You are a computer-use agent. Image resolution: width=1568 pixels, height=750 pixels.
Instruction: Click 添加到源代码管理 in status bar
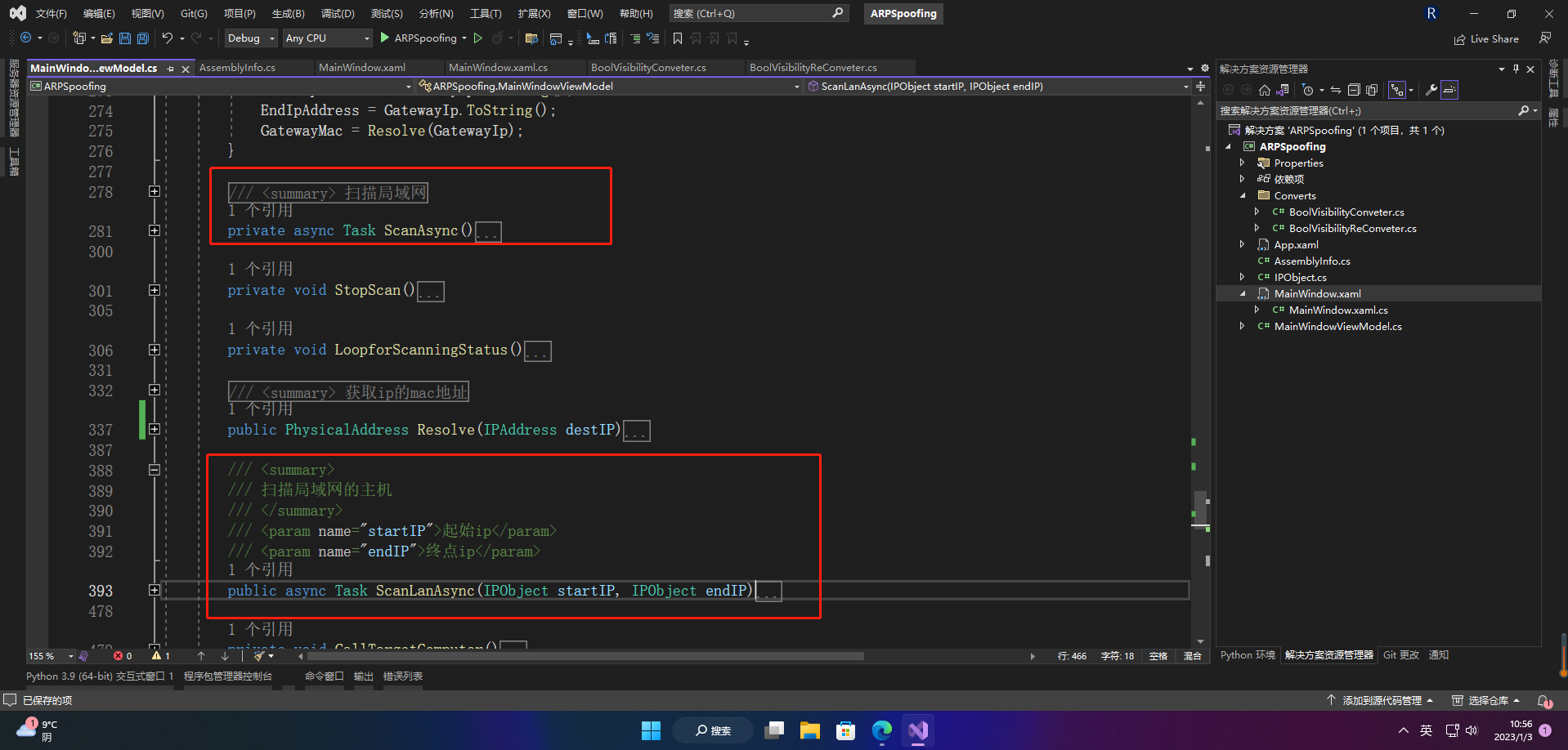(1381, 700)
